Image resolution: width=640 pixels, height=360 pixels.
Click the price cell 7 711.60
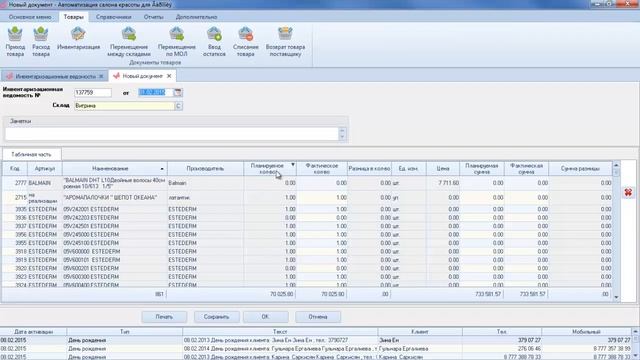pyautogui.click(x=443, y=183)
